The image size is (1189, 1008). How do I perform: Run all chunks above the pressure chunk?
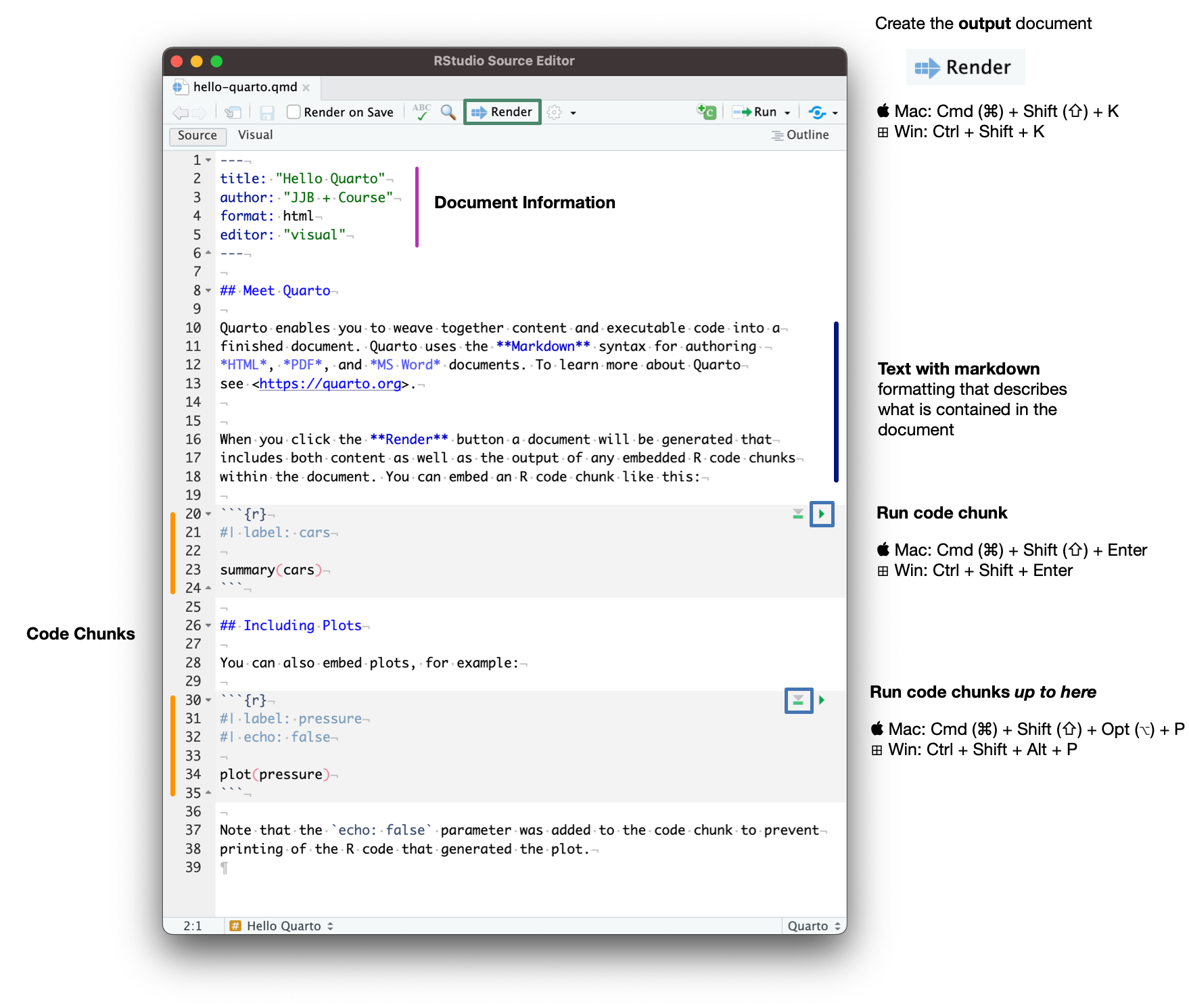[x=797, y=701]
